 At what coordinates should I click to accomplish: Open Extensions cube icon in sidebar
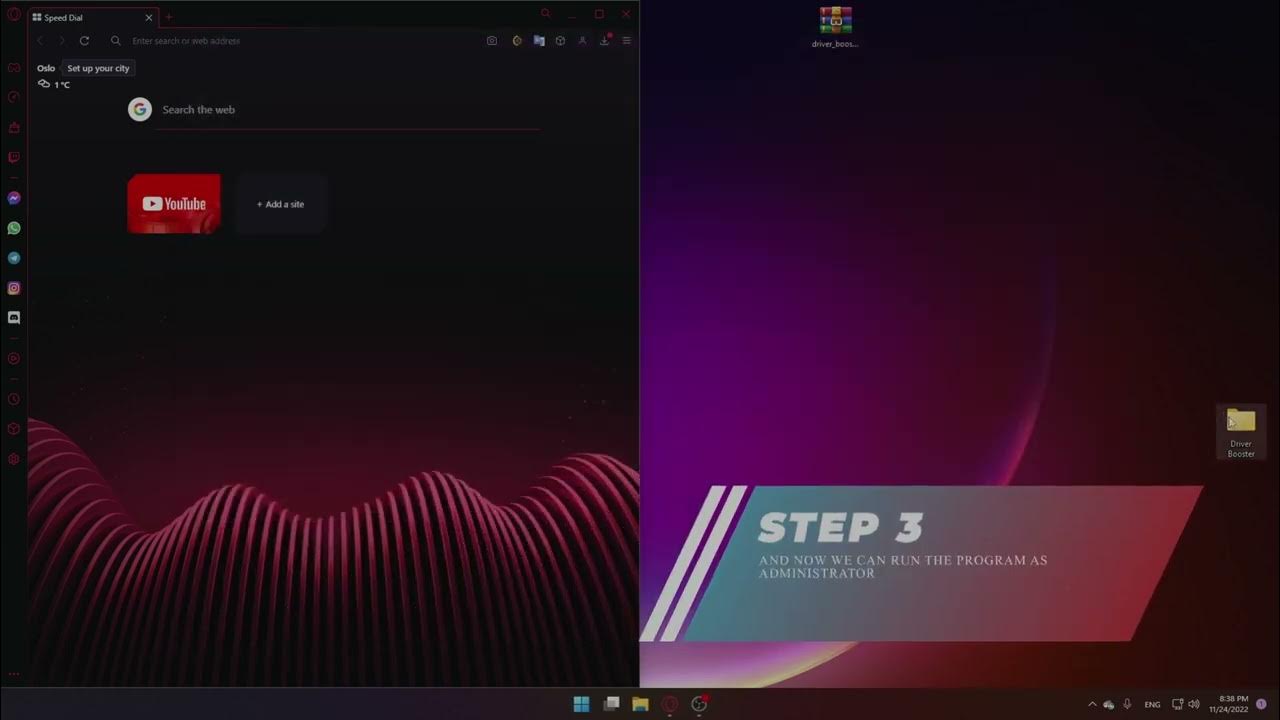click(x=14, y=429)
